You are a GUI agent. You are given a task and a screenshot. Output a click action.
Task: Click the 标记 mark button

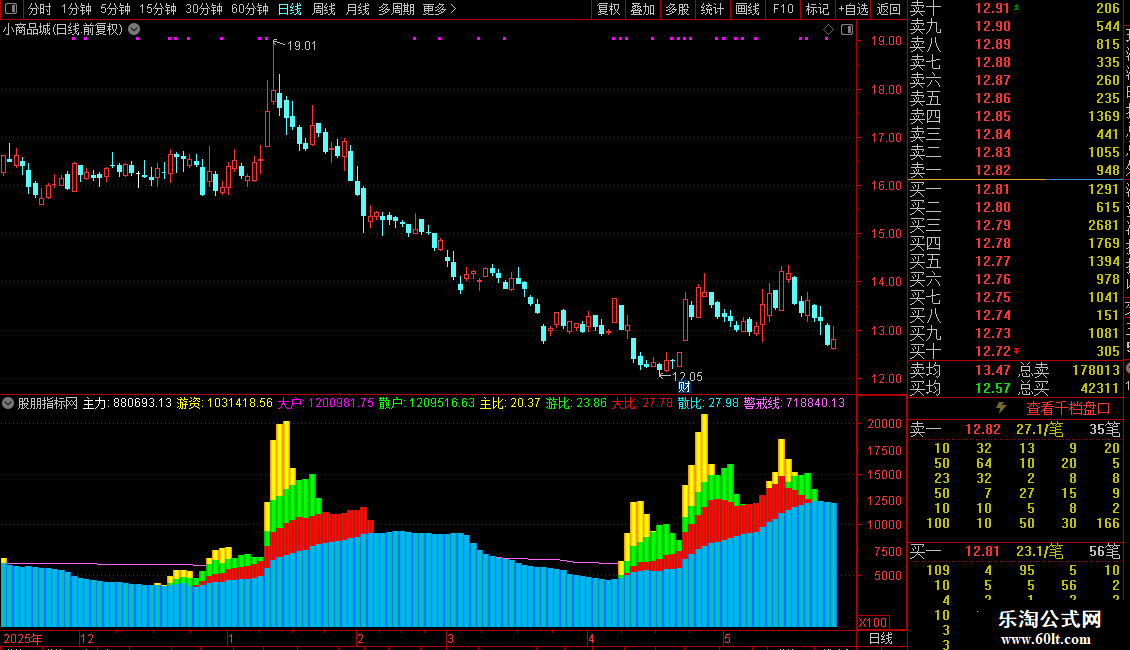coord(817,9)
